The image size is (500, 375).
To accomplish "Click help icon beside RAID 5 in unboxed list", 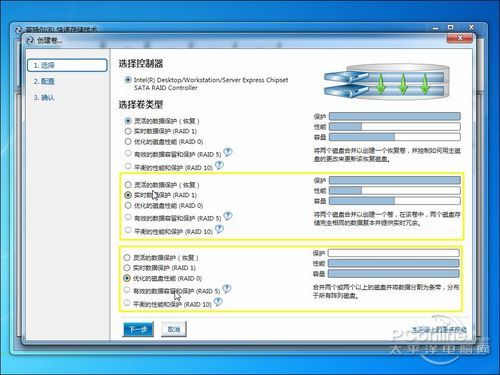I will (x=228, y=152).
